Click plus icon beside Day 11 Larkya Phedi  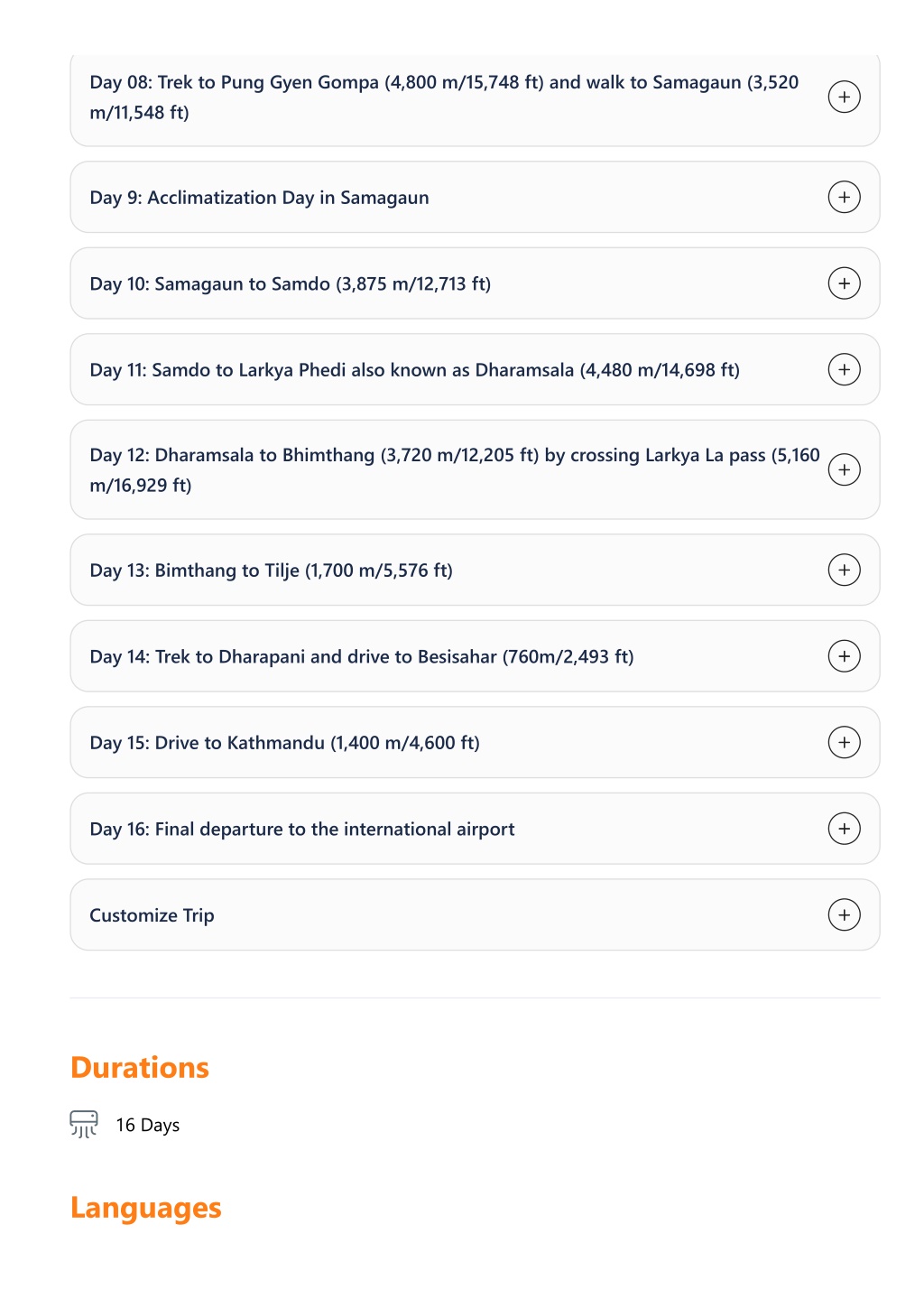[x=844, y=369]
